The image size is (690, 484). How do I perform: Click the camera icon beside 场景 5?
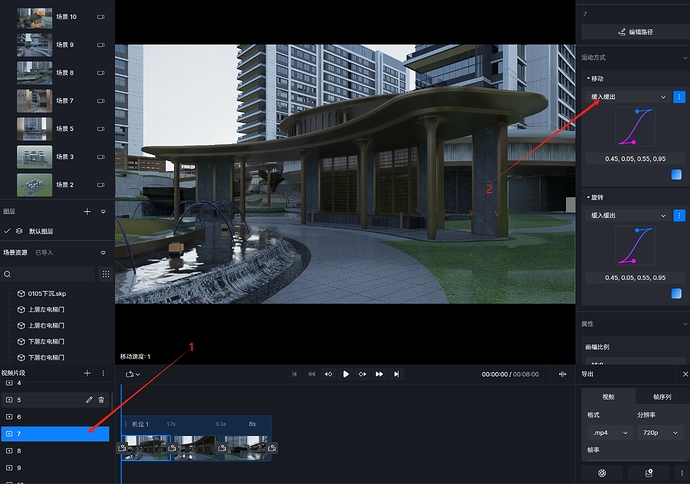(101, 129)
